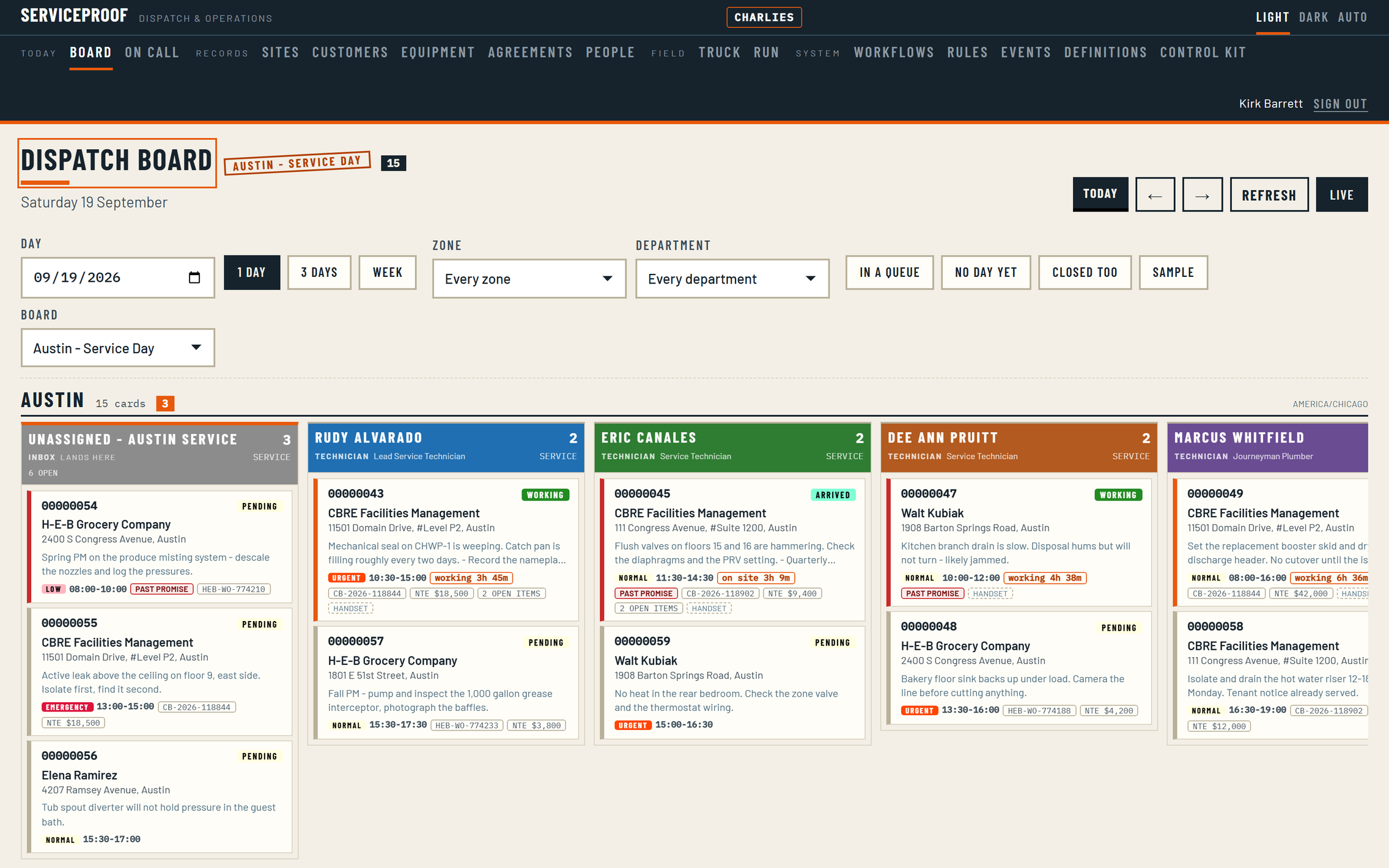Click the Dee Ann Pruitt column header
This screenshot has height=868, width=1389.
1019,447
